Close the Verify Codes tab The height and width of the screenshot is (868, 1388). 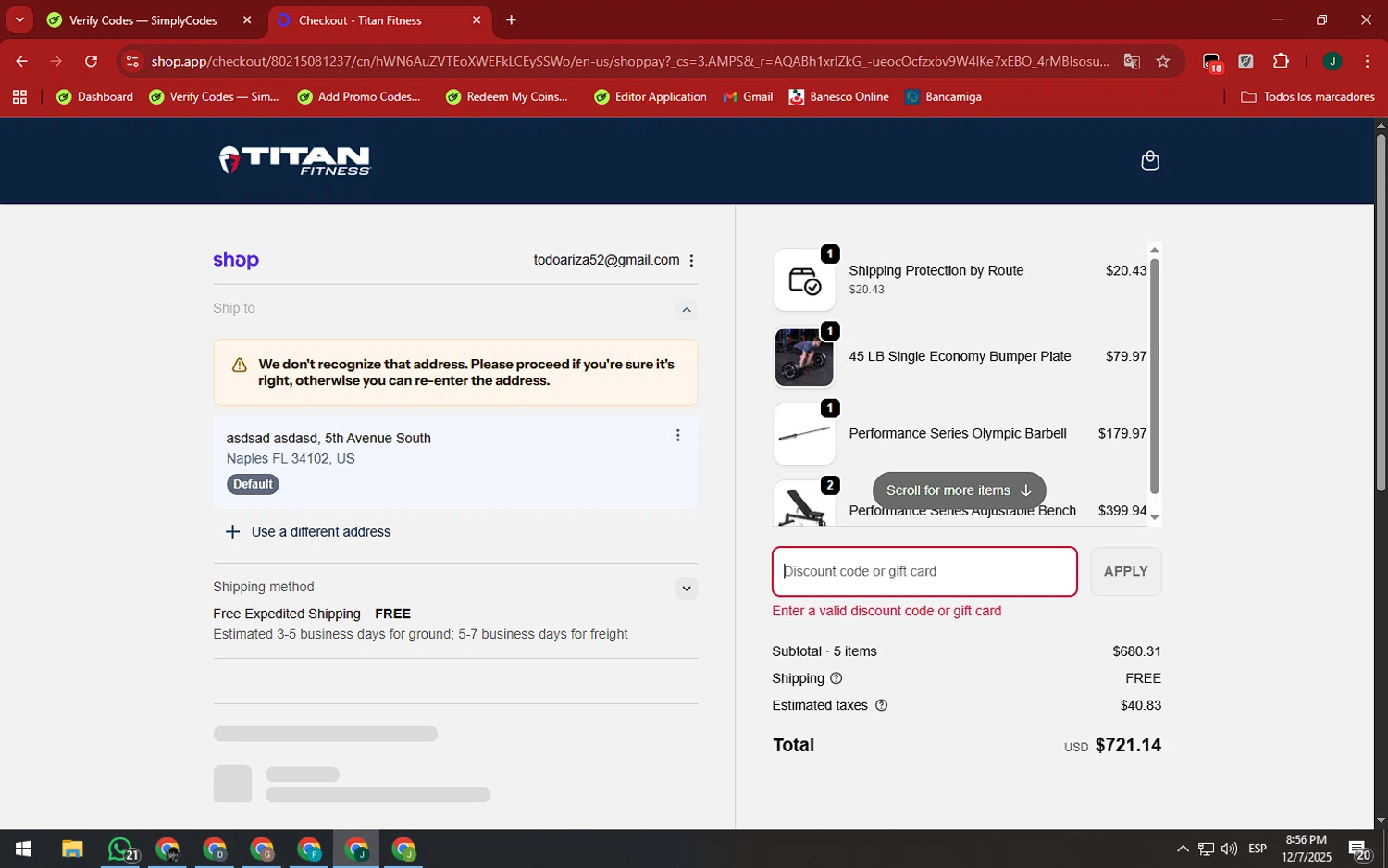[246, 19]
